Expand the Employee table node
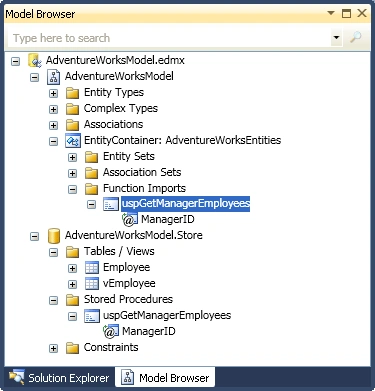The width and height of the screenshot is (375, 391). pos(72,268)
